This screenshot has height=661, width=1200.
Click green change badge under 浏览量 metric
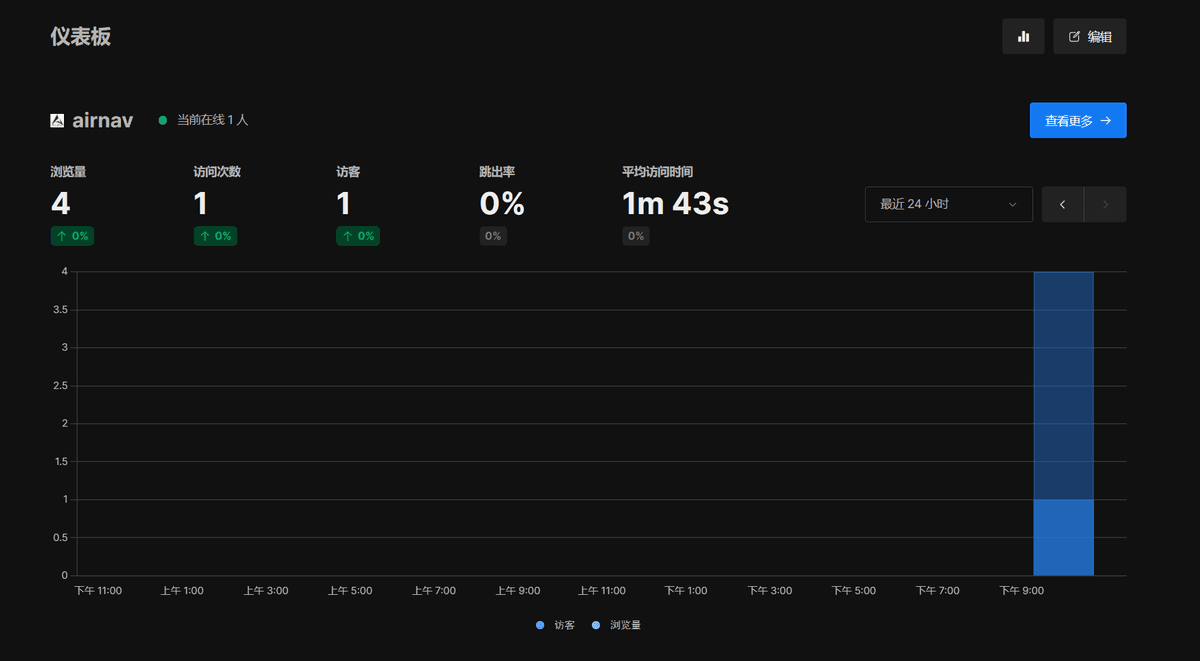tap(72, 236)
